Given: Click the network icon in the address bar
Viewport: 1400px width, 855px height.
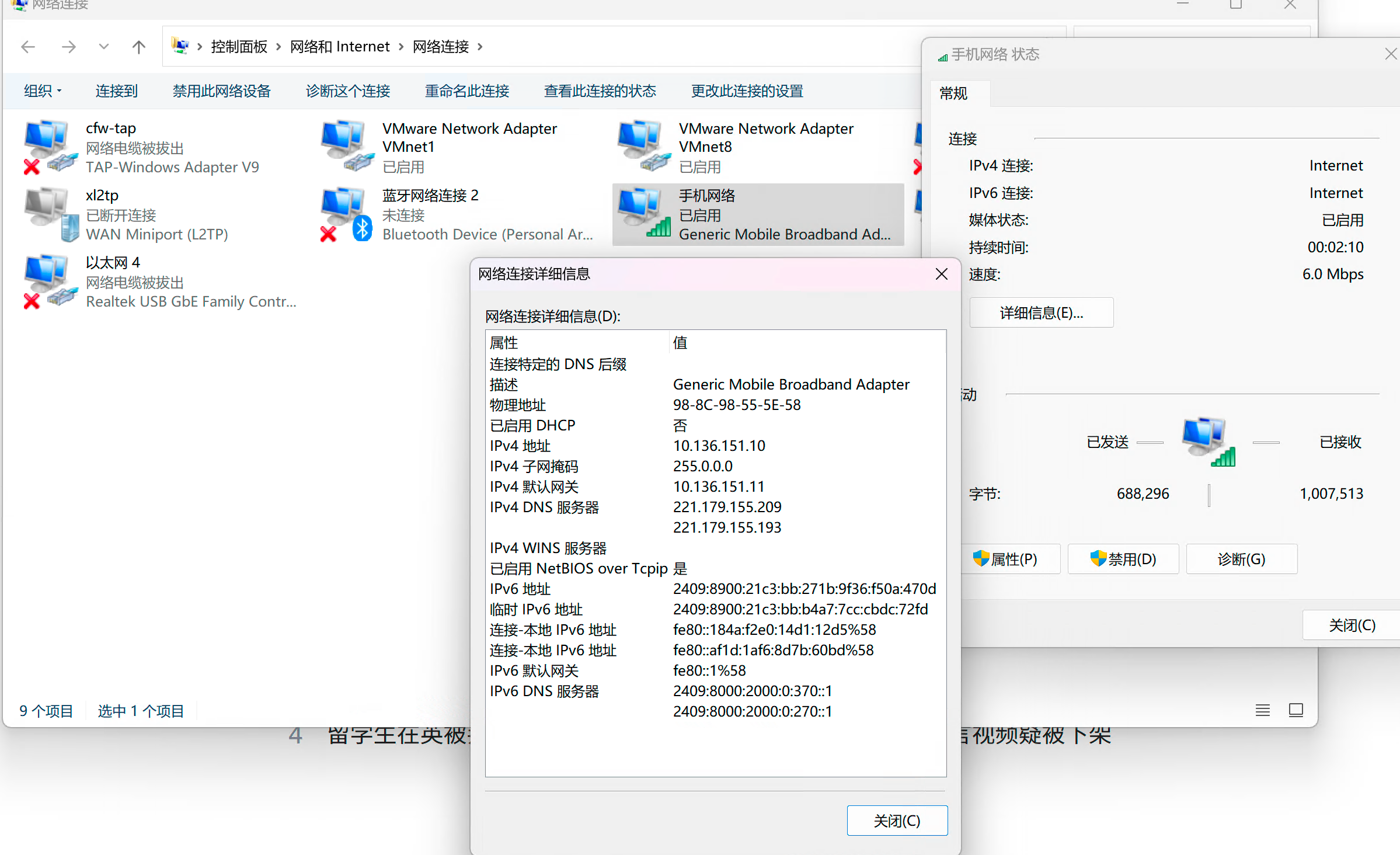Looking at the screenshot, I should [x=181, y=46].
